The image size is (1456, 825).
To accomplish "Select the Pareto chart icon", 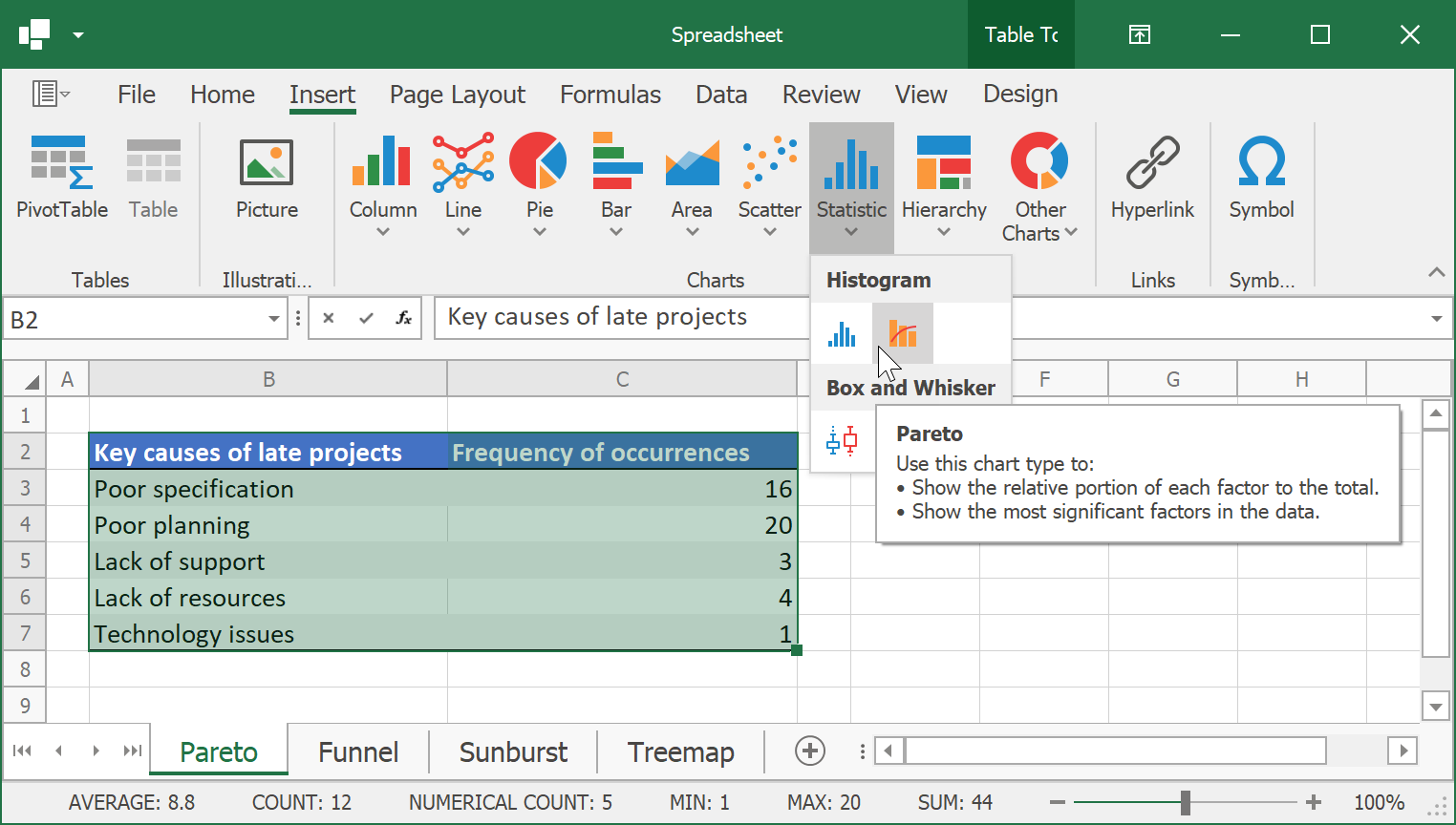I will pos(903,334).
